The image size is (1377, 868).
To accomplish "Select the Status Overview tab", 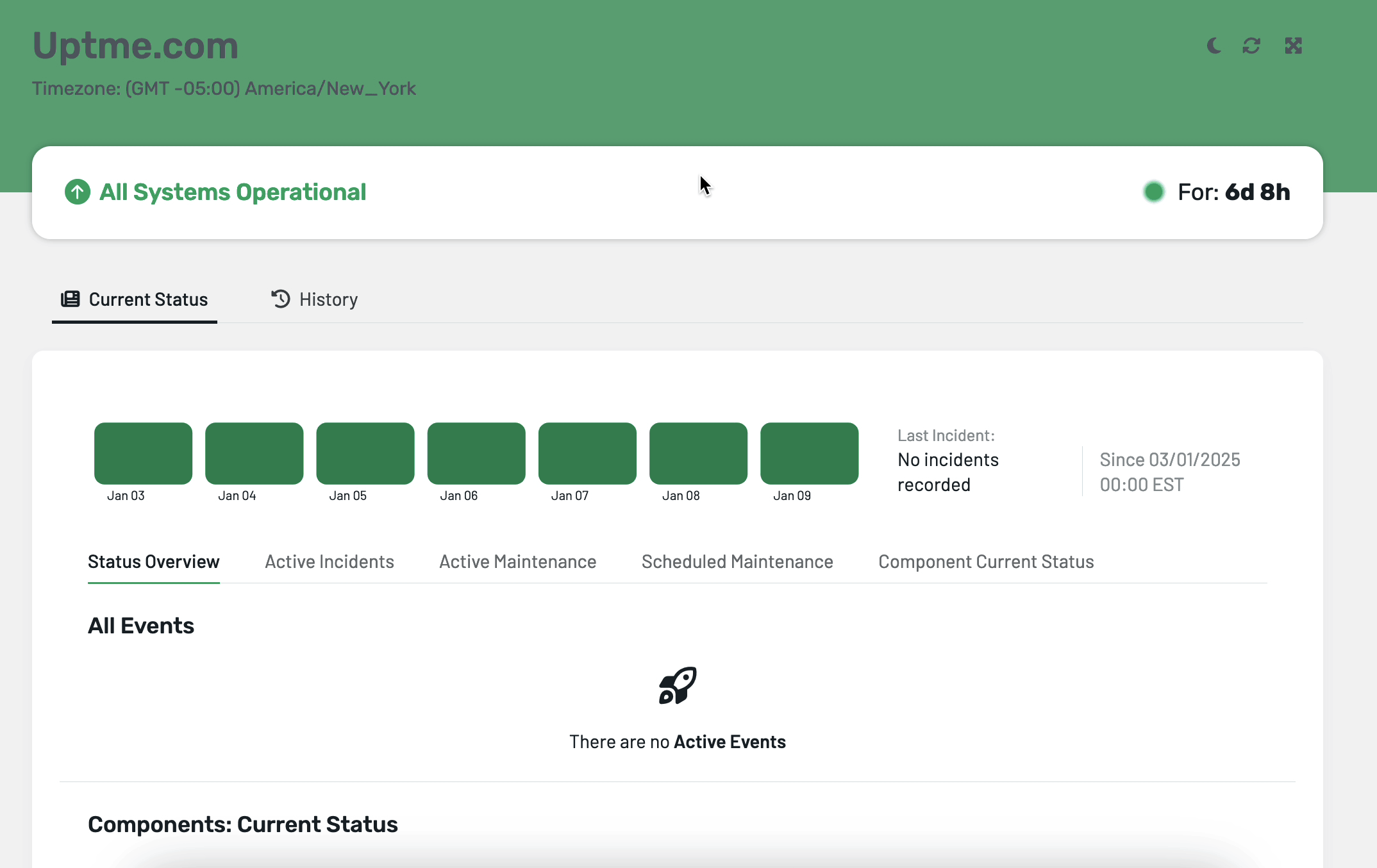I will click(154, 562).
